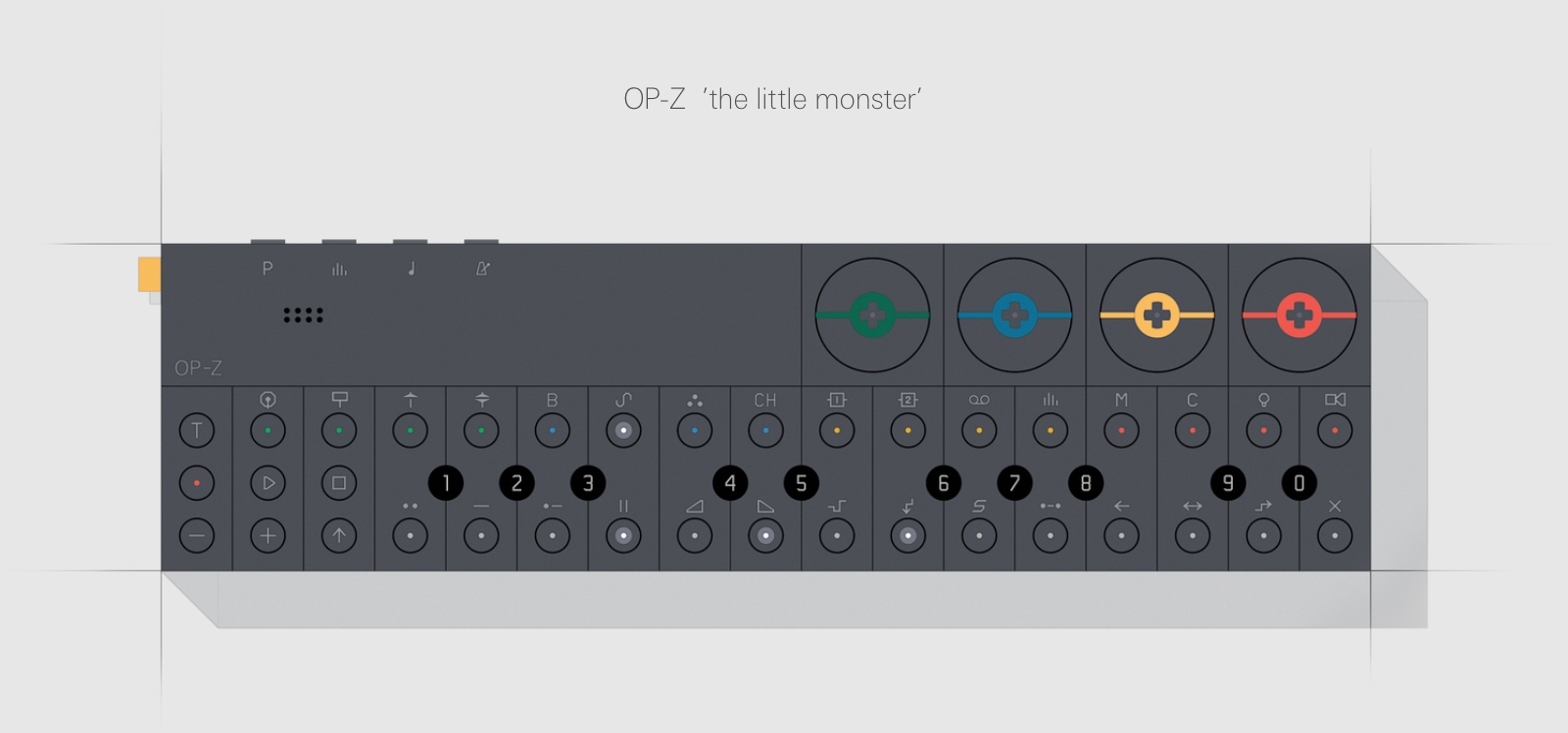Click the plus button
Image resolution: width=1568 pixels, height=733 pixels.
(x=268, y=536)
